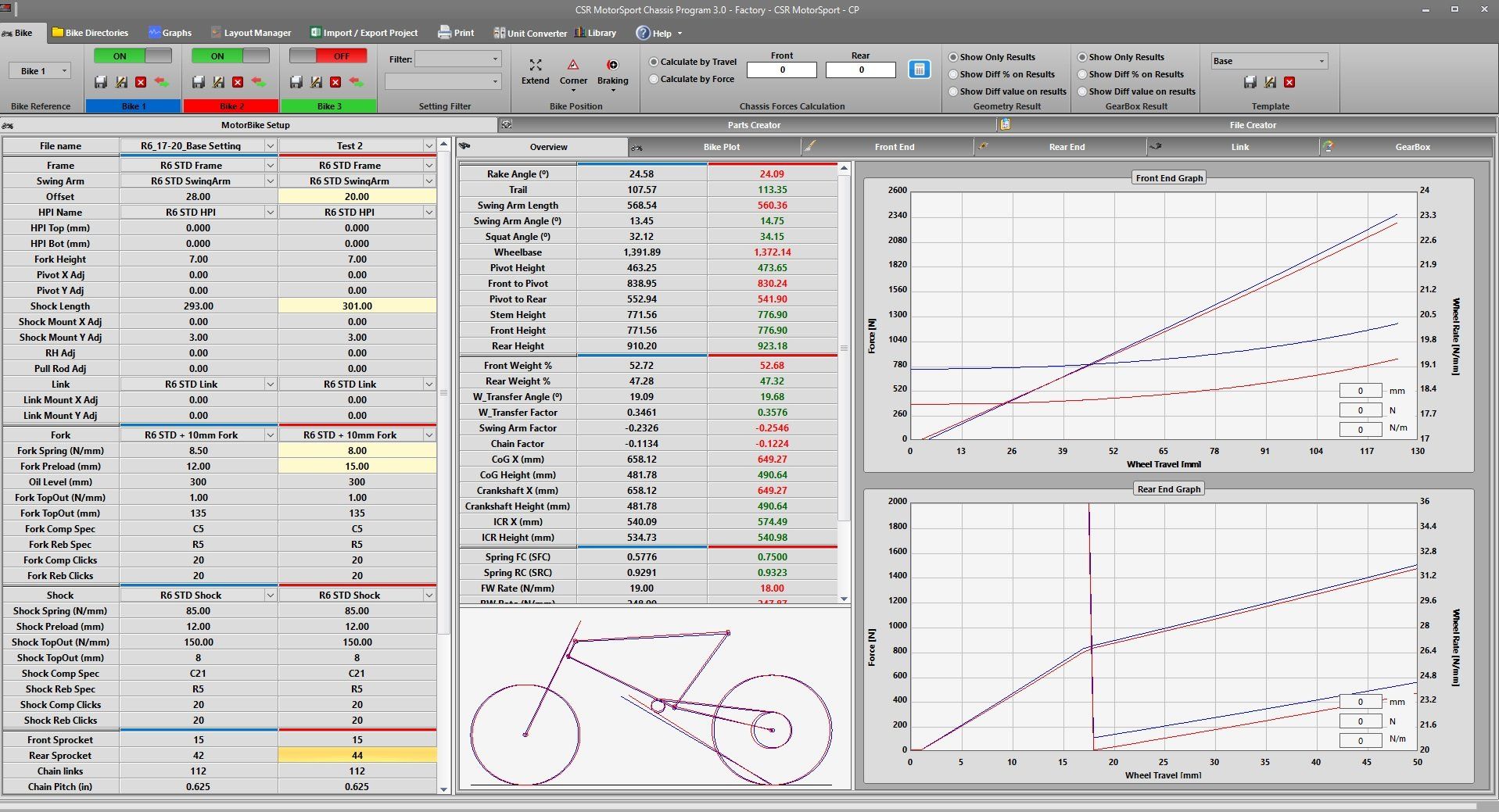This screenshot has height=812, width=1499.
Task: Switch to the Bike Plot tab
Action: [x=721, y=147]
